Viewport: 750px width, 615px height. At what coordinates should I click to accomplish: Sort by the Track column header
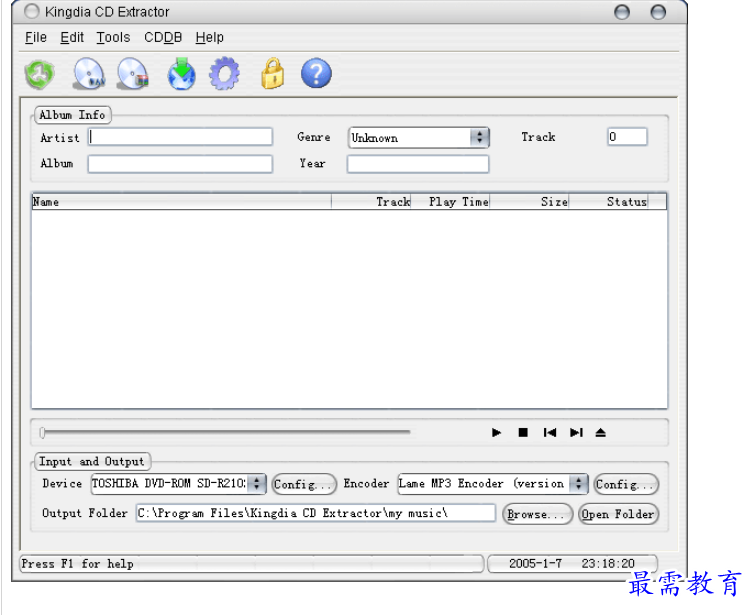371,202
